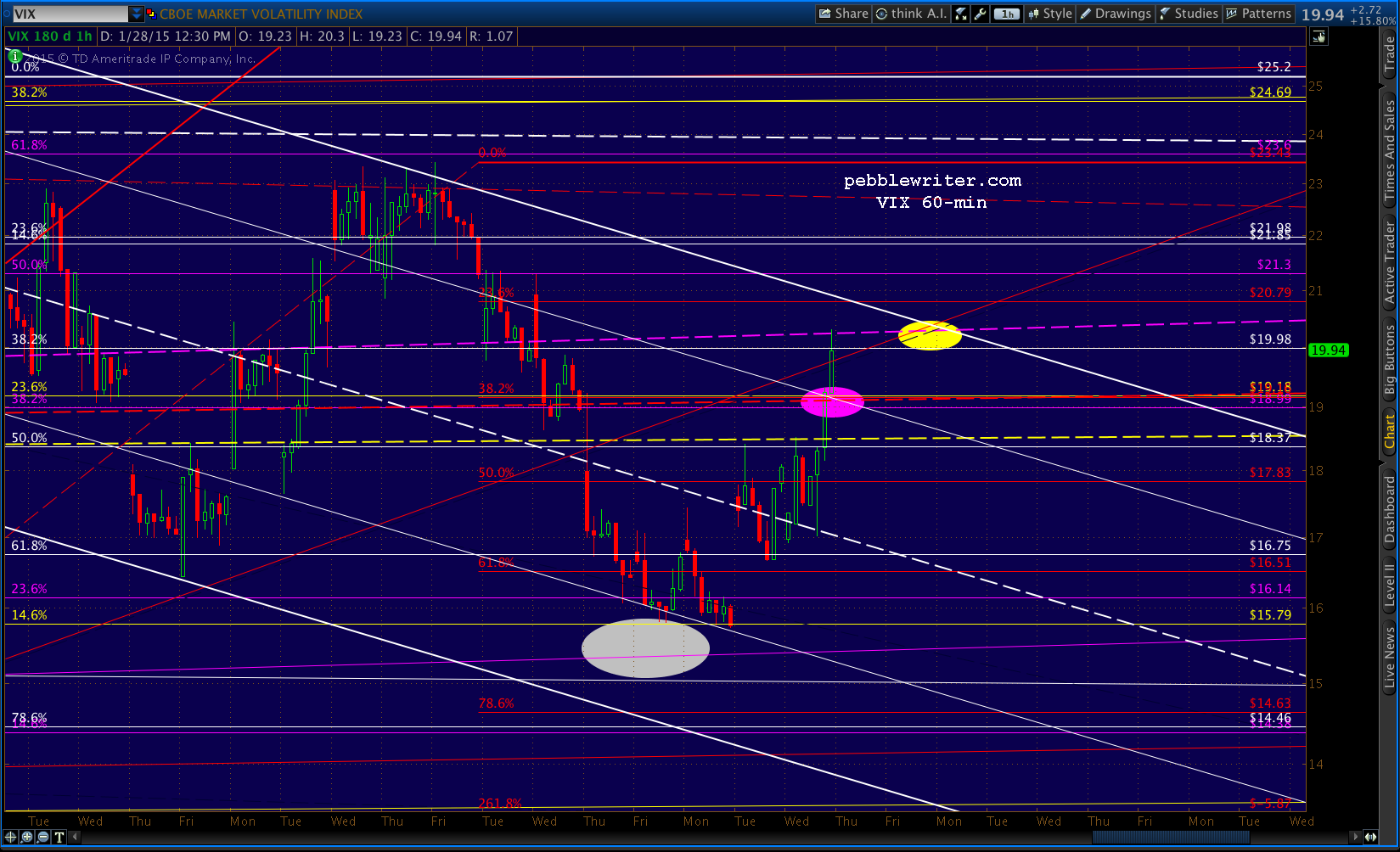Open the Active Trader side tab
This screenshot has width=1400, height=852.
(x=1390, y=263)
